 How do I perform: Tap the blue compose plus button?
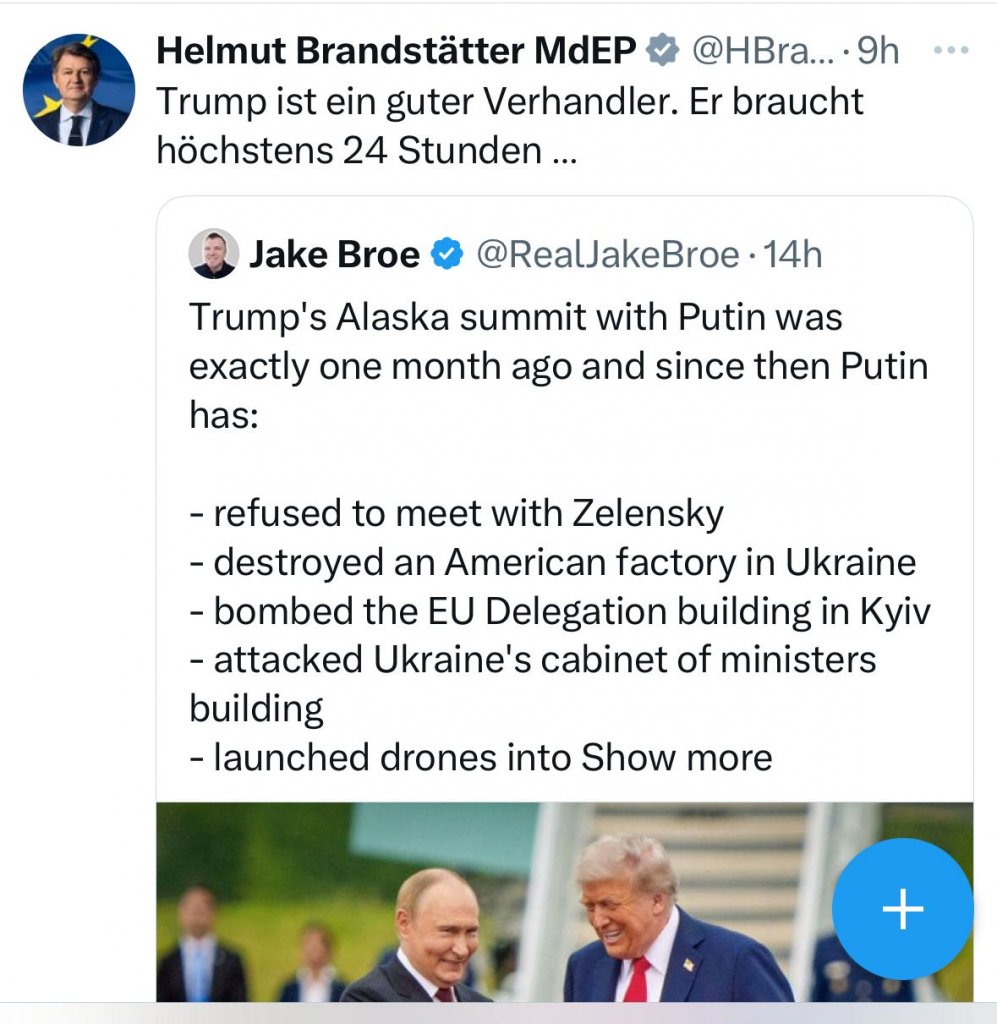(x=902, y=908)
